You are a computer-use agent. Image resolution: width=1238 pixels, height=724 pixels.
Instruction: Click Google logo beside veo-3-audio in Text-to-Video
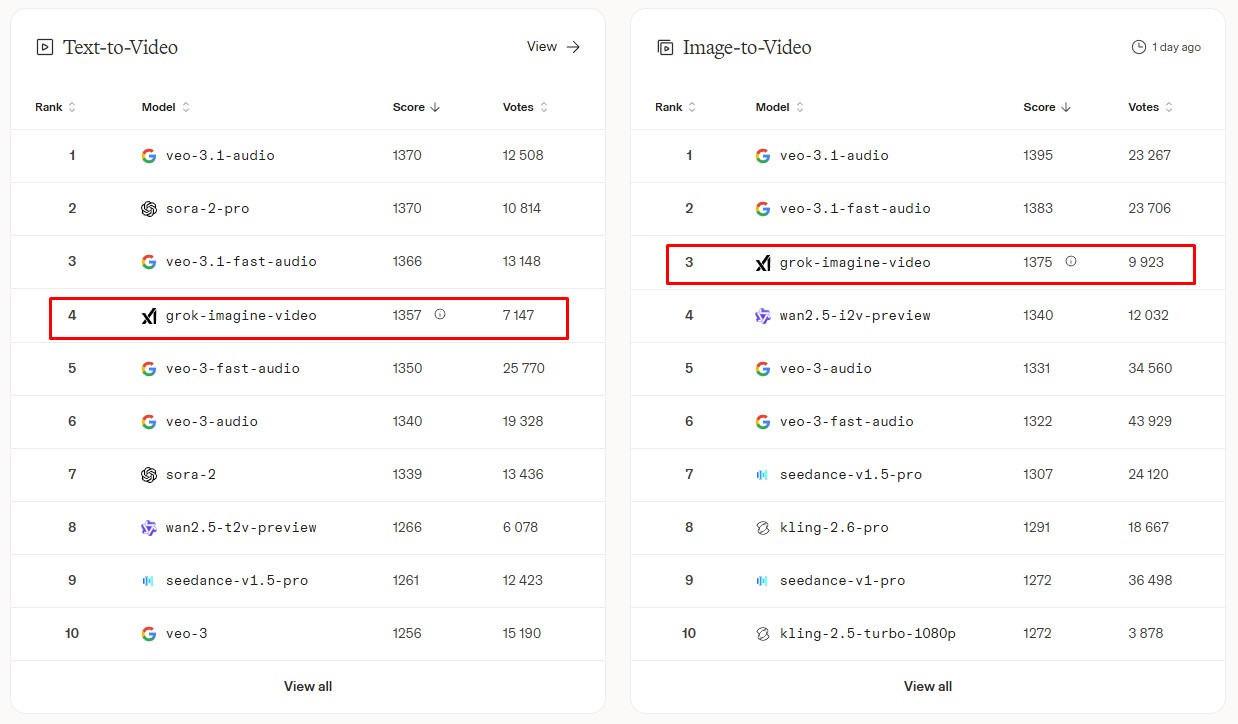tap(149, 422)
